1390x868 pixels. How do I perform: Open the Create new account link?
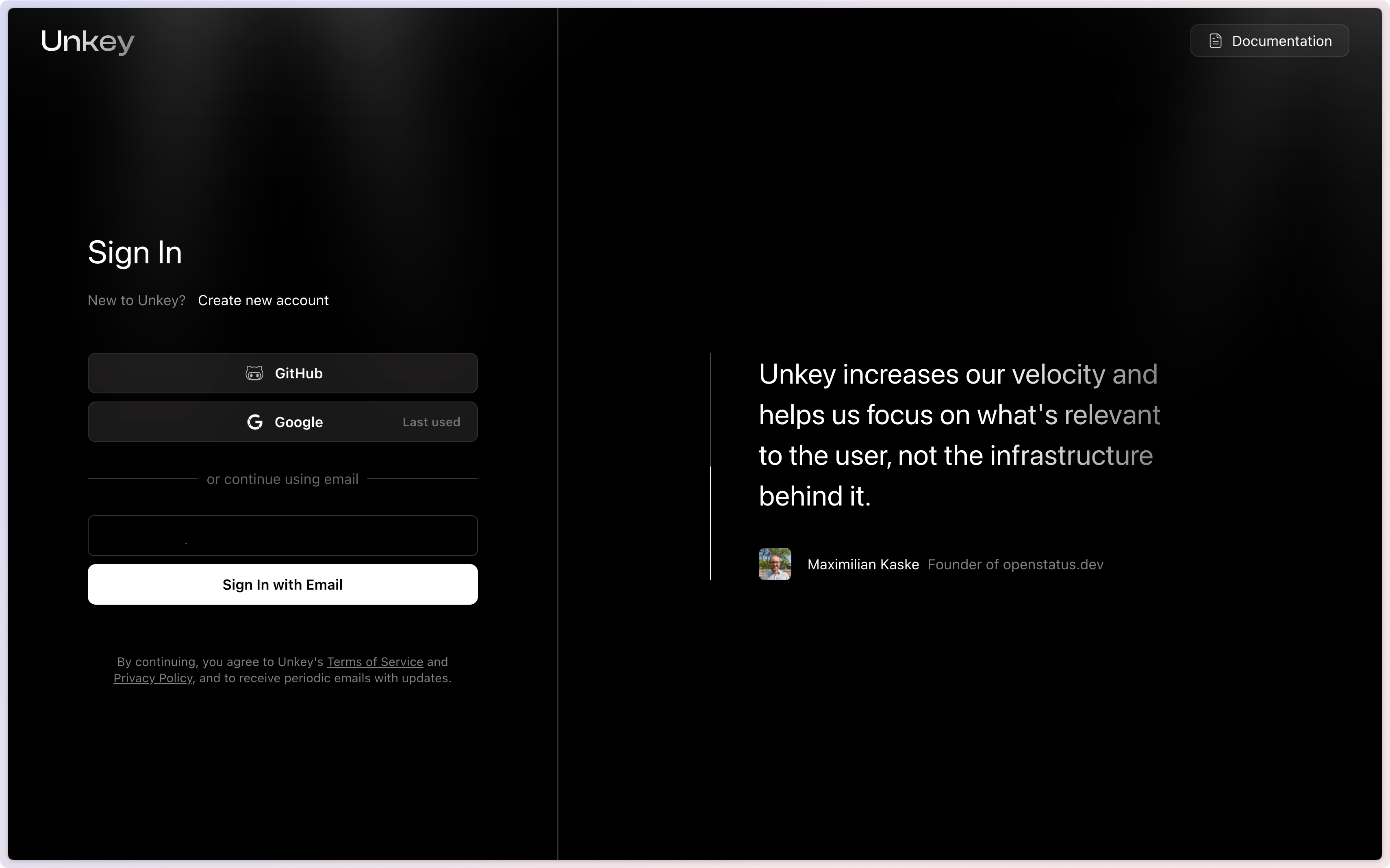(x=263, y=300)
